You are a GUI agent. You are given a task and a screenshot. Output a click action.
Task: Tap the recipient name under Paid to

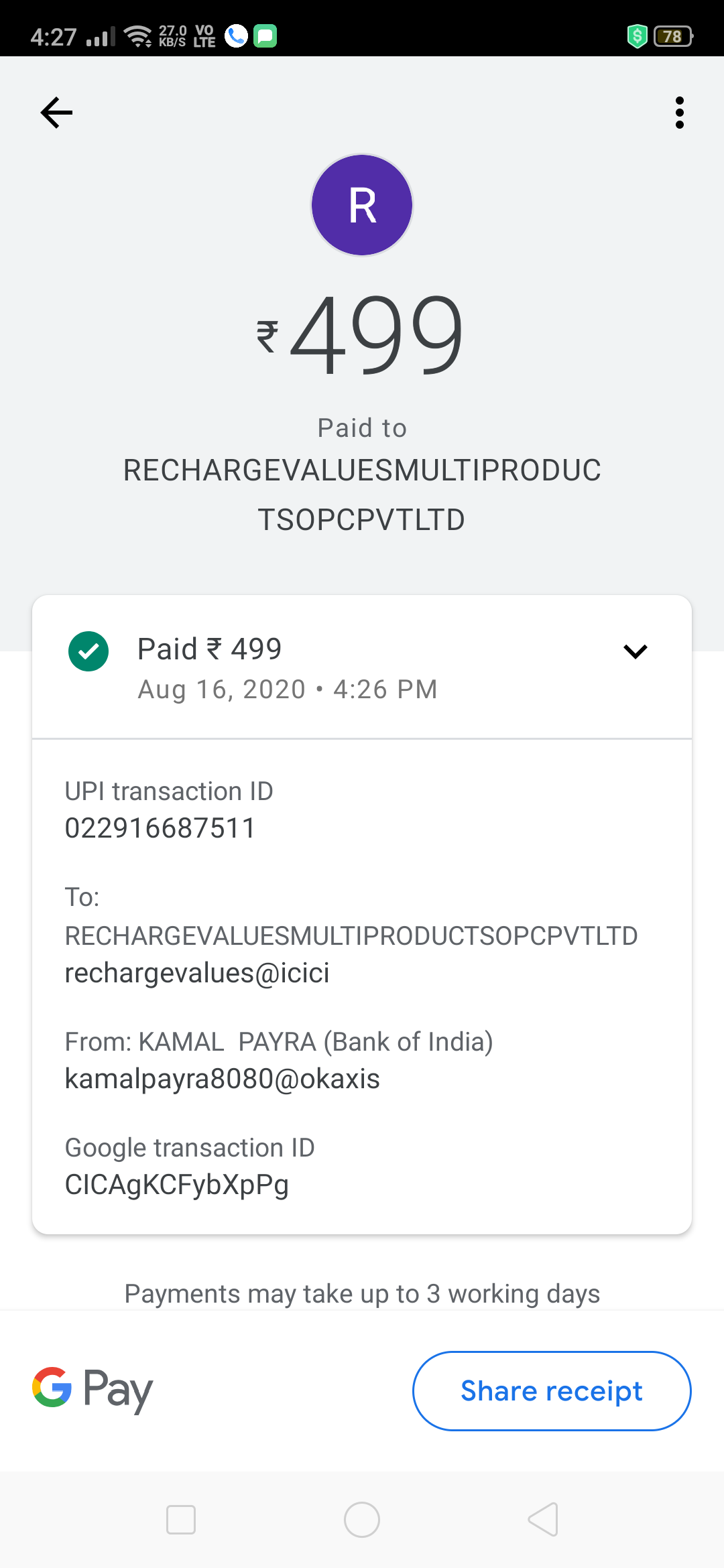coord(362,495)
